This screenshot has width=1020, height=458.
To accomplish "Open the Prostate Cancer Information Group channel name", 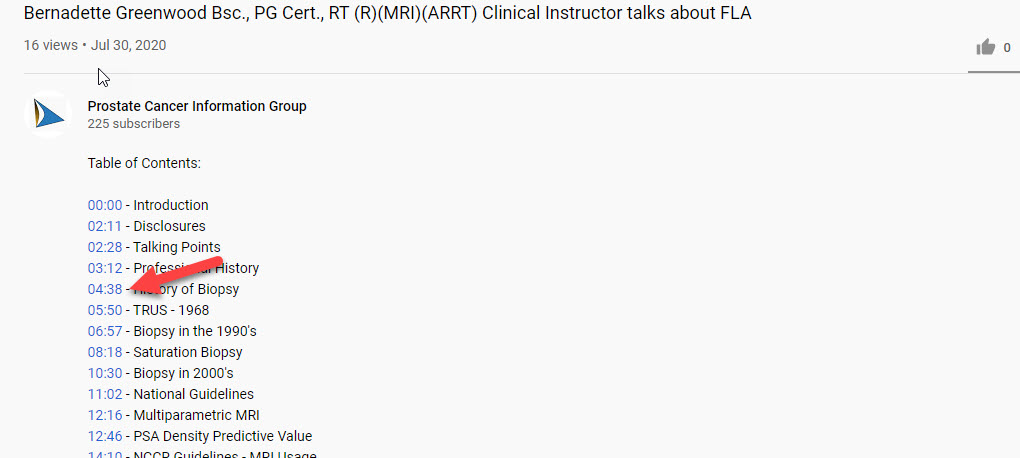I will coord(197,106).
